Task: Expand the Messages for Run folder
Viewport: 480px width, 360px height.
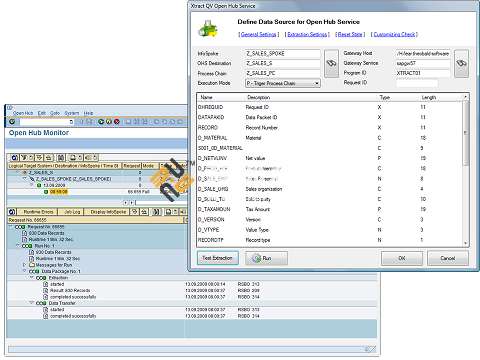Action: pyautogui.click(x=24, y=265)
